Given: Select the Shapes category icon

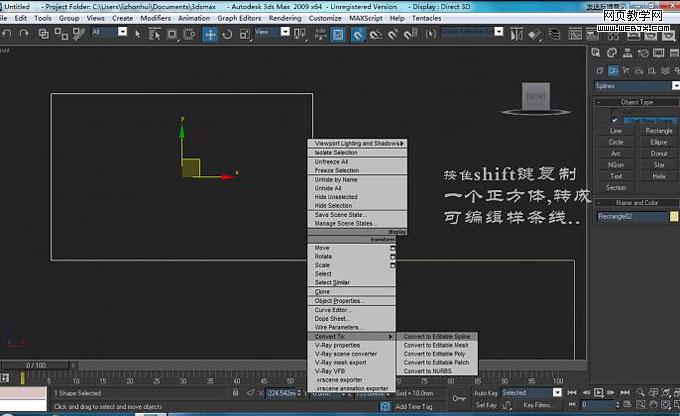Looking at the screenshot, I should [x=613, y=70].
